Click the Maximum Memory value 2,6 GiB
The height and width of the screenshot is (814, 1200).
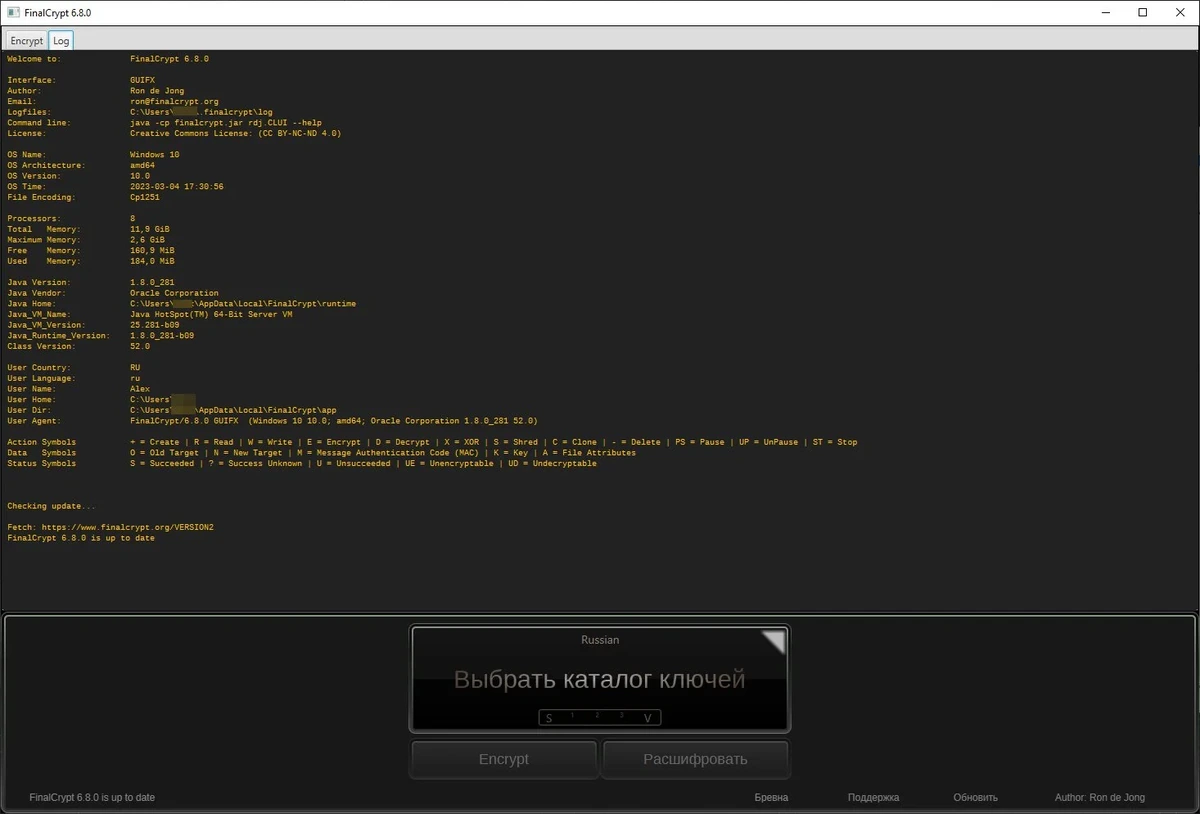coord(147,240)
